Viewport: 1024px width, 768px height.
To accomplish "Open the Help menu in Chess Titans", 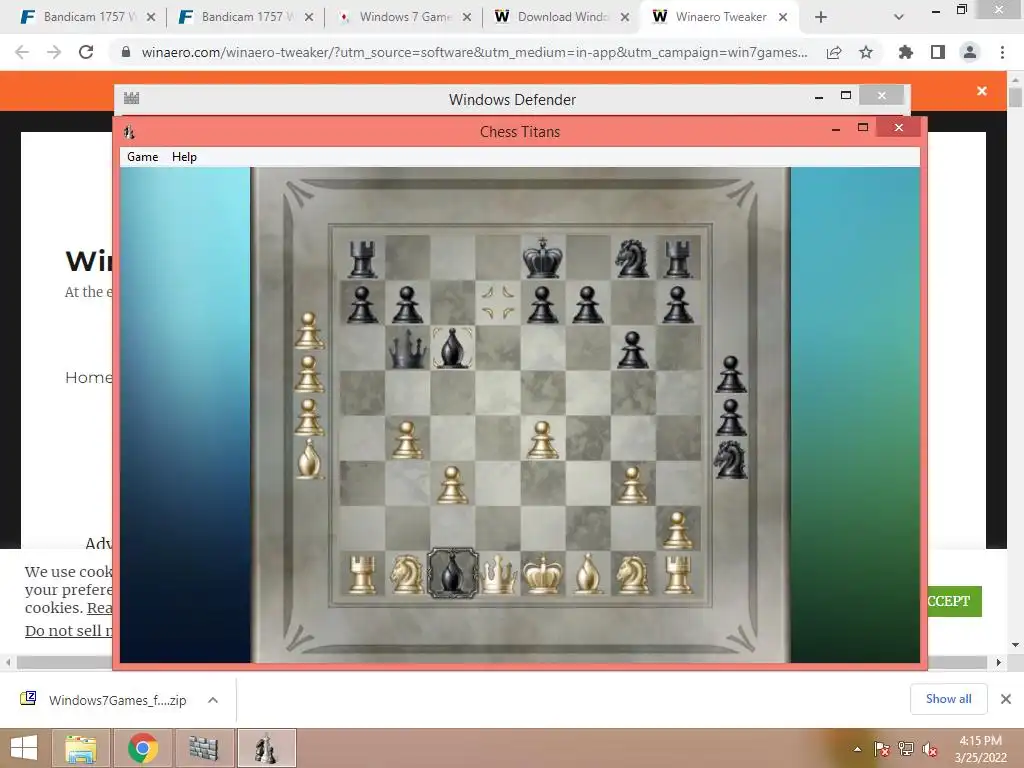I will [x=184, y=157].
